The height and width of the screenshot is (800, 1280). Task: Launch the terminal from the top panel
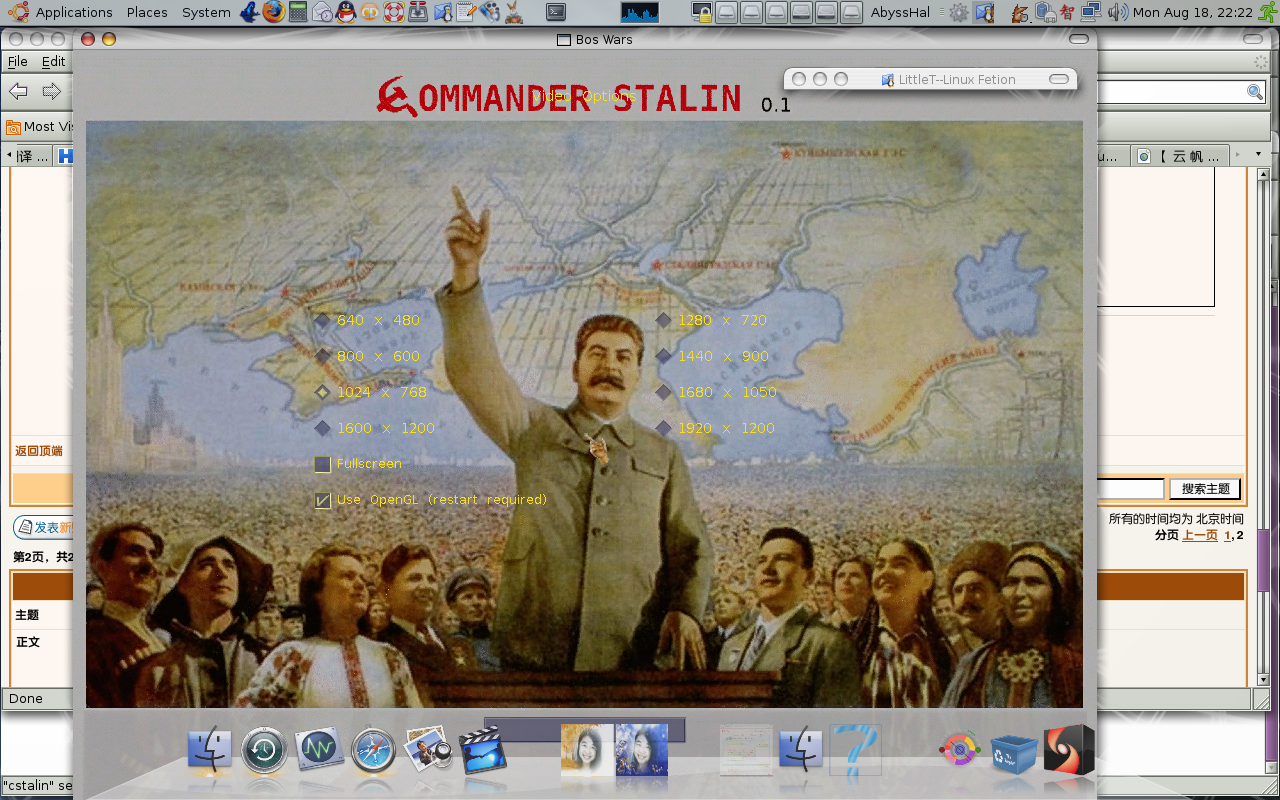pyautogui.click(x=556, y=12)
